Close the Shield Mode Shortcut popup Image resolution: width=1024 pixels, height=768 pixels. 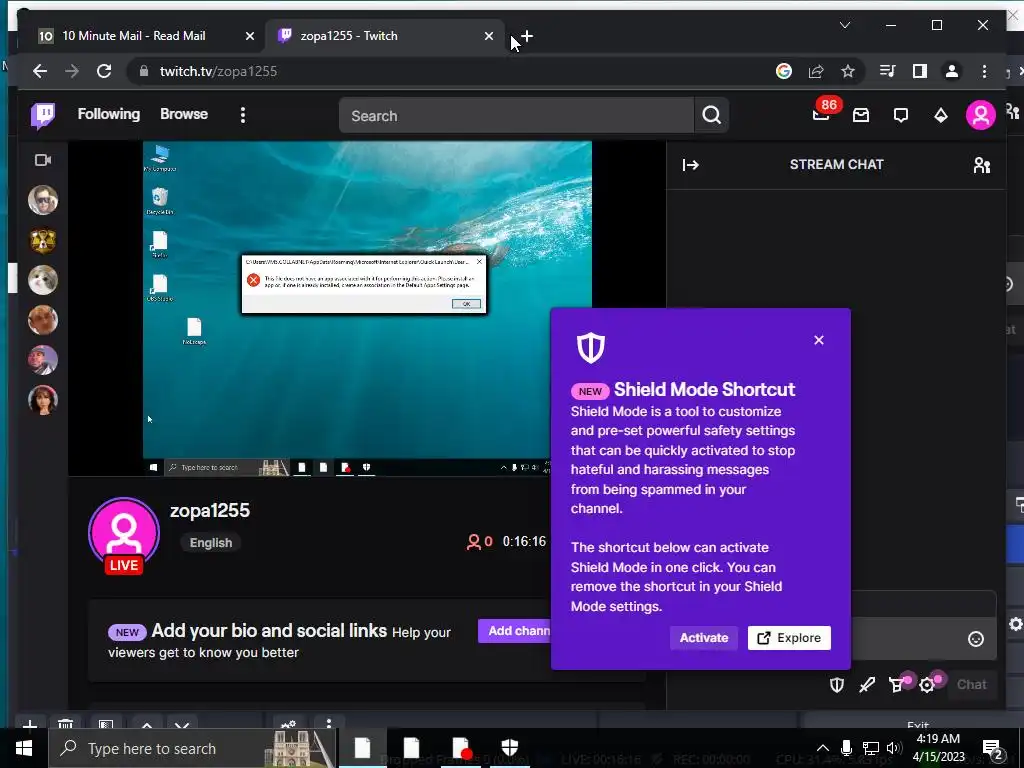tap(819, 340)
